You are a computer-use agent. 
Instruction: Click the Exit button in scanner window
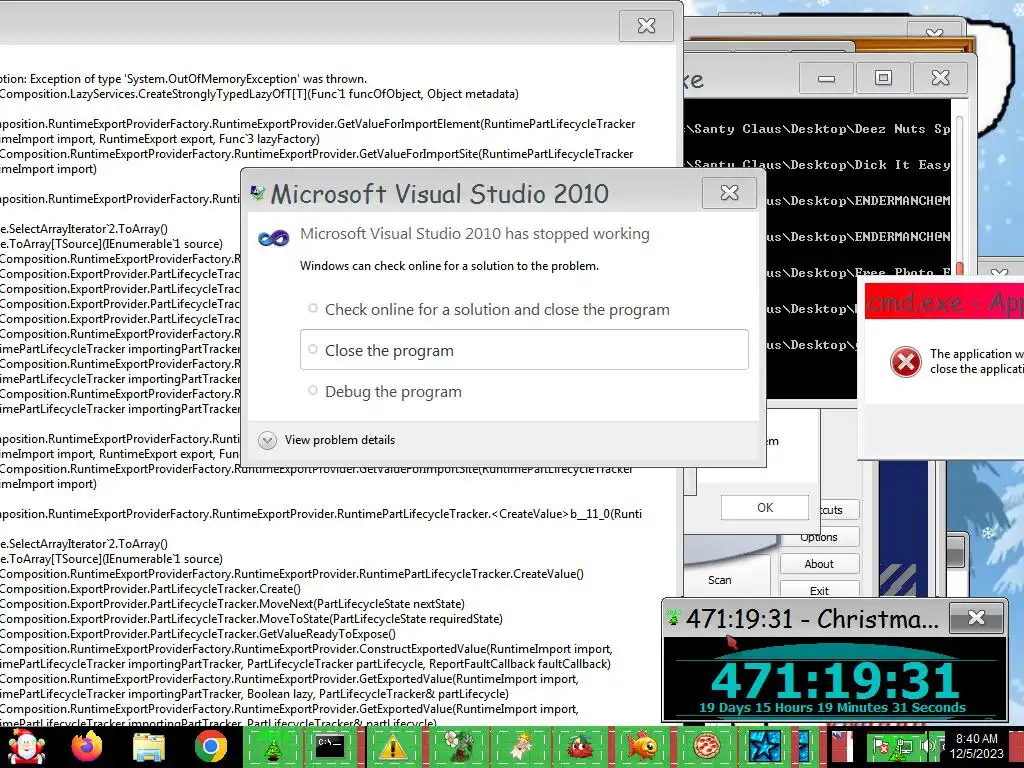[819, 590]
